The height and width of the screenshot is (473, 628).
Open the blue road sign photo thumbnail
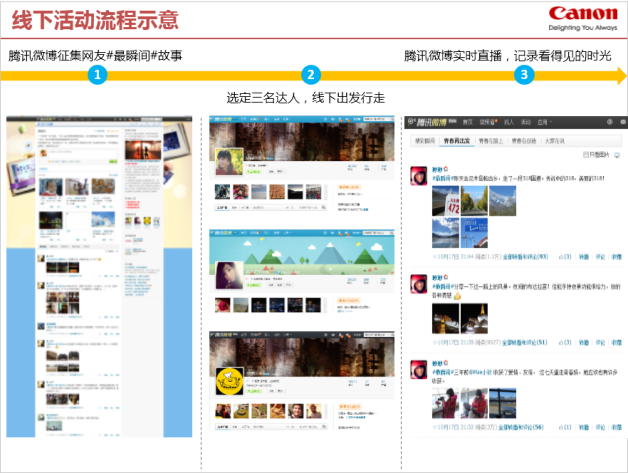(x=474, y=233)
